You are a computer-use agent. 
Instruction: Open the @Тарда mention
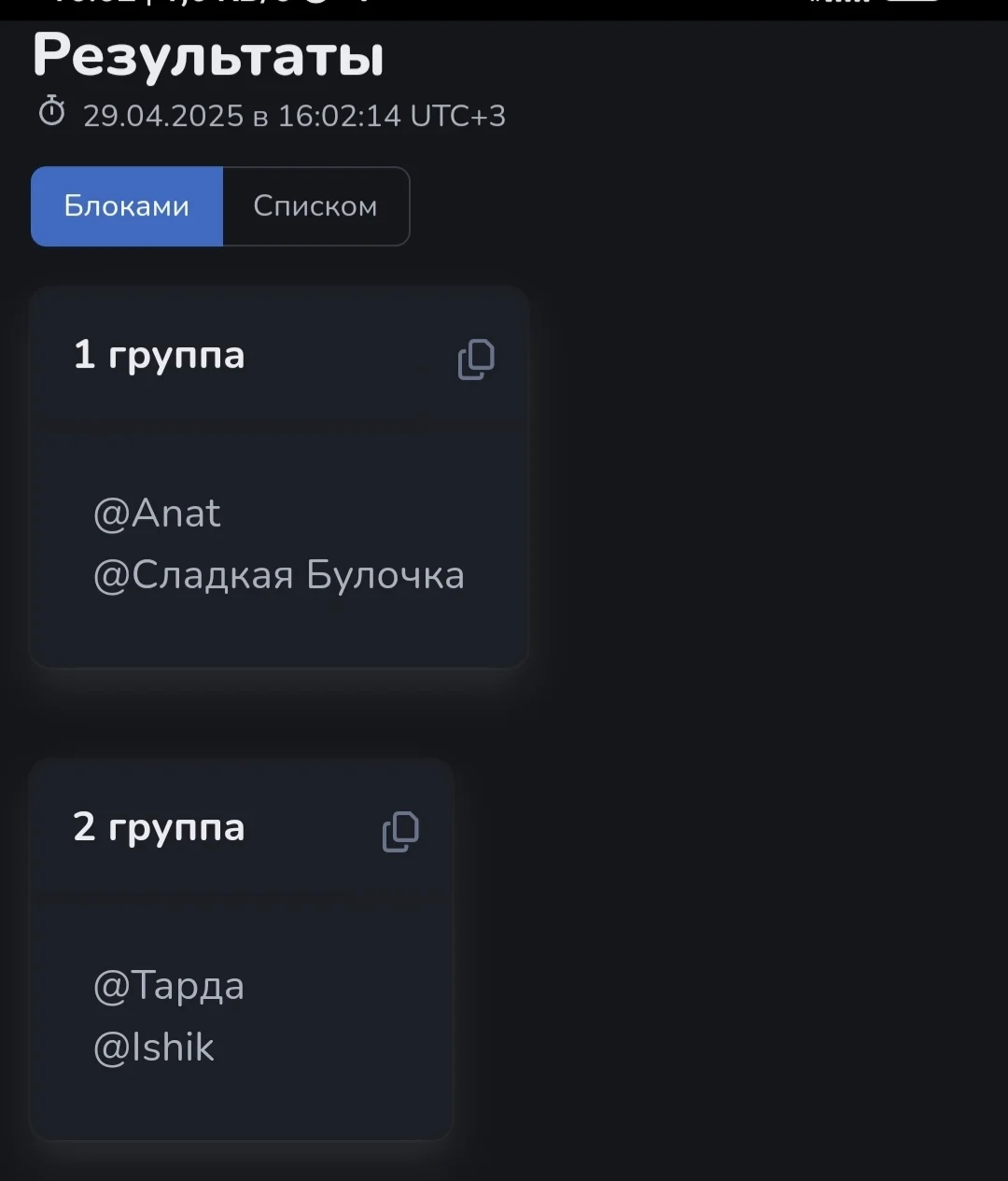tap(169, 986)
